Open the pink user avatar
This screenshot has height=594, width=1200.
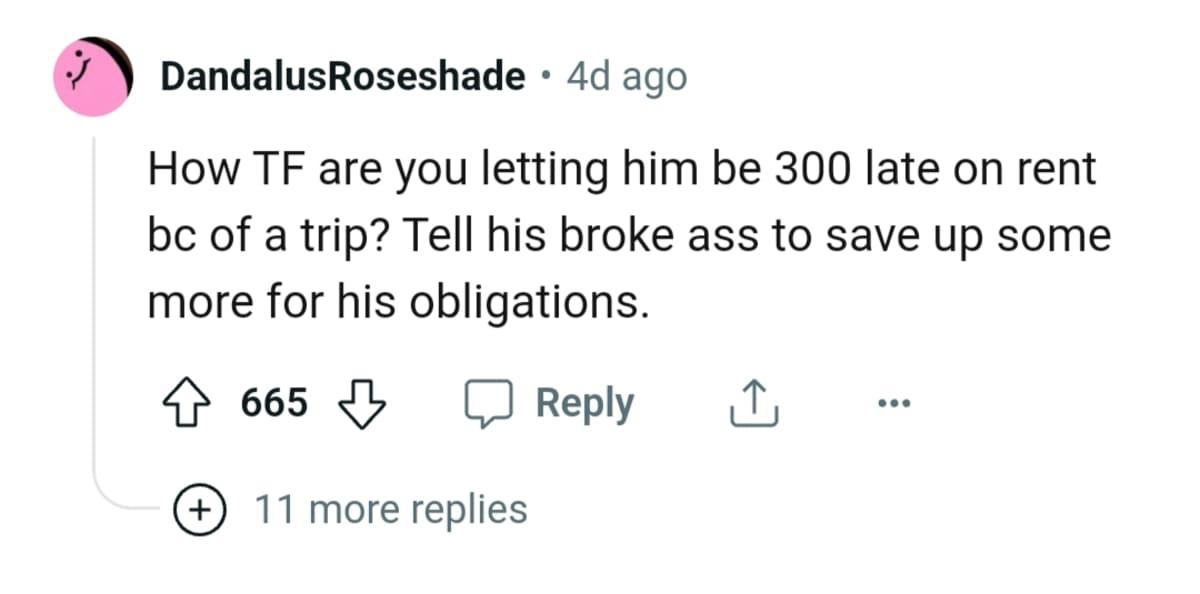[94, 77]
